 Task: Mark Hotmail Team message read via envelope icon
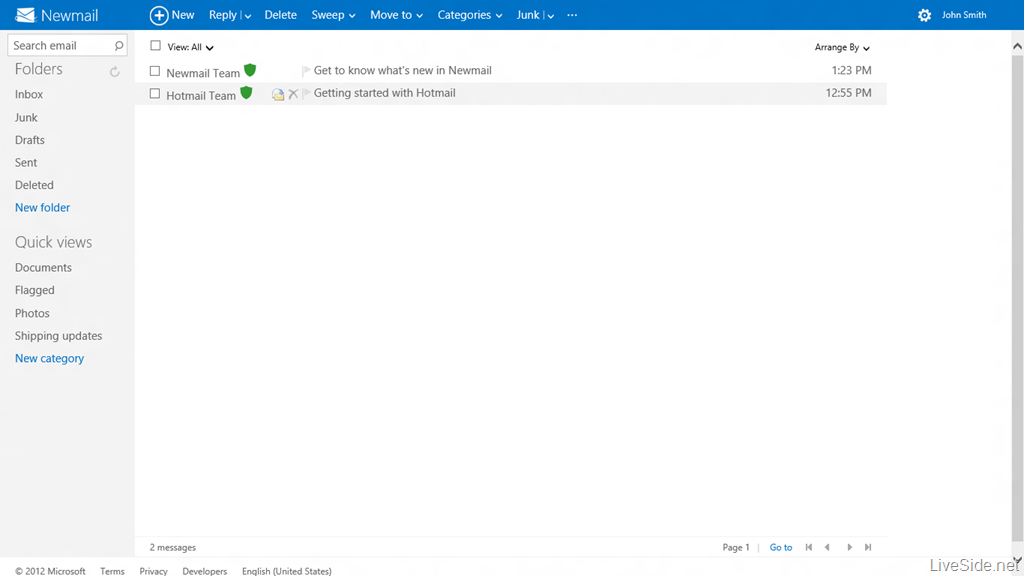[278, 94]
